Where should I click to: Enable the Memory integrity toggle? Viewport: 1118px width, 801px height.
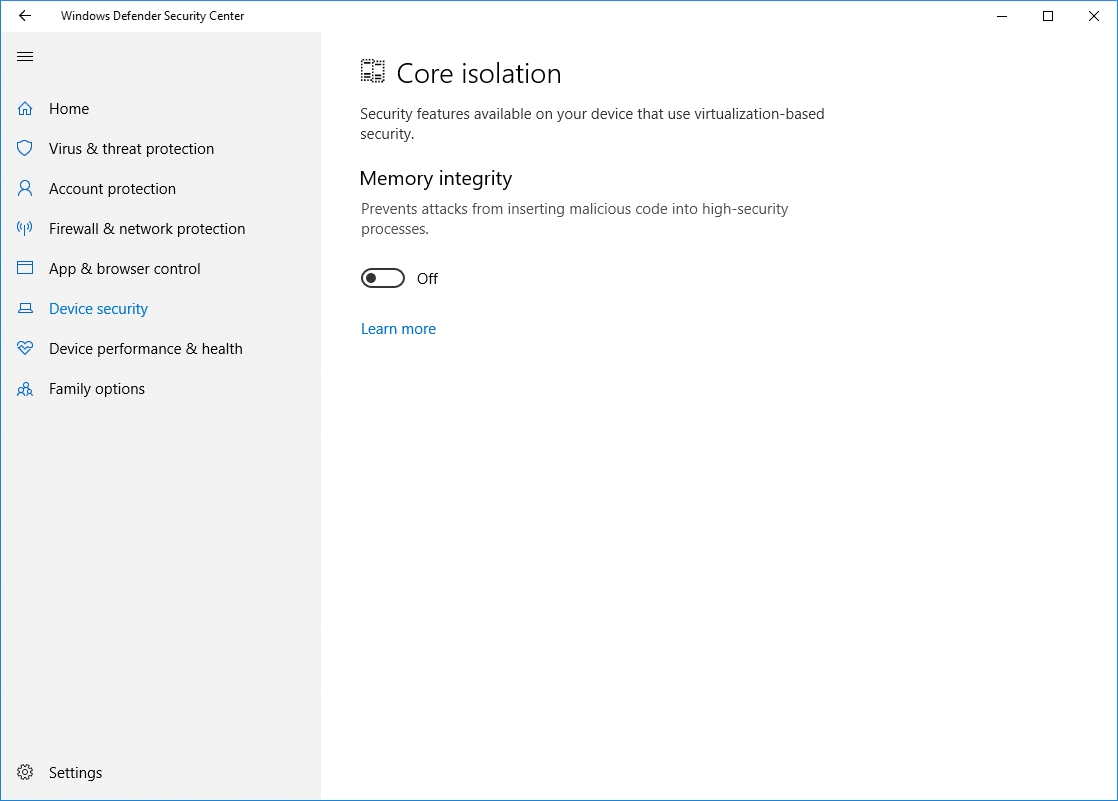tap(382, 279)
